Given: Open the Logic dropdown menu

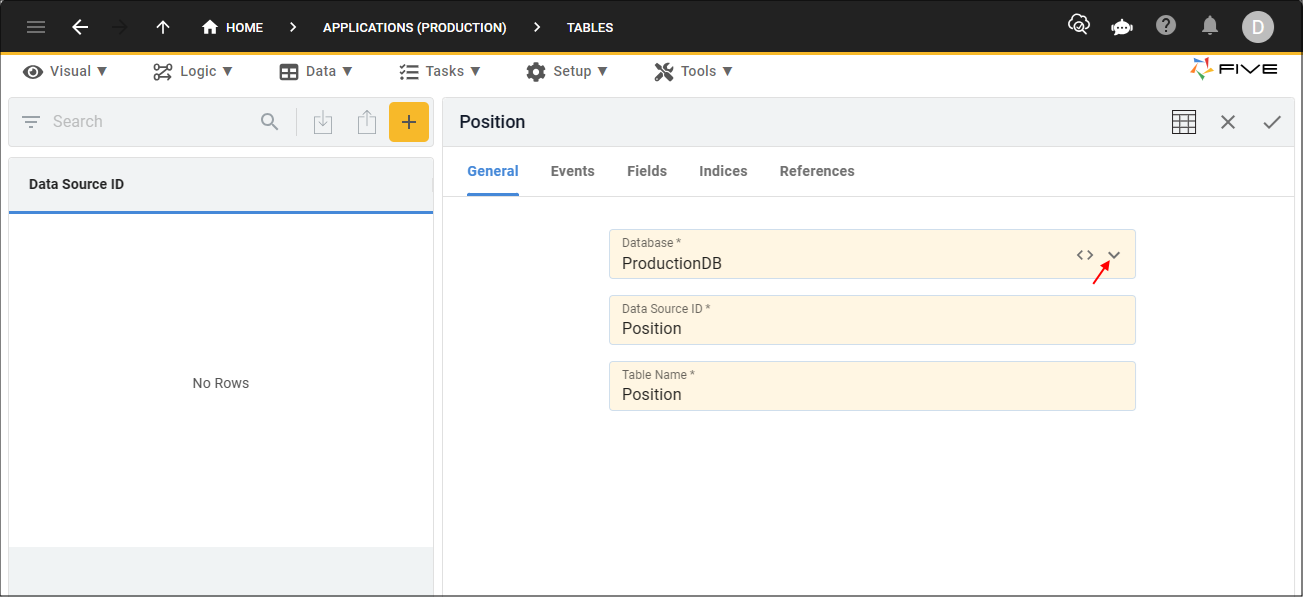Looking at the screenshot, I should [x=193, y=71].
